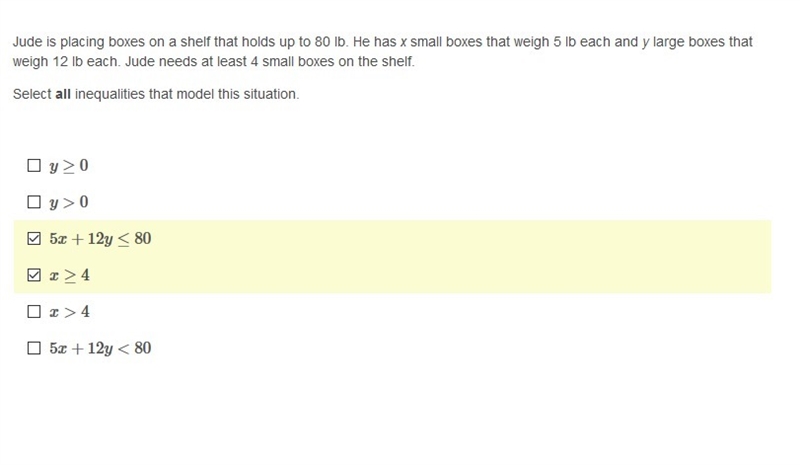This screenshot has width=800, height=465.
Task: Click the italic x variable in the problem
Action: pos(403,42)
